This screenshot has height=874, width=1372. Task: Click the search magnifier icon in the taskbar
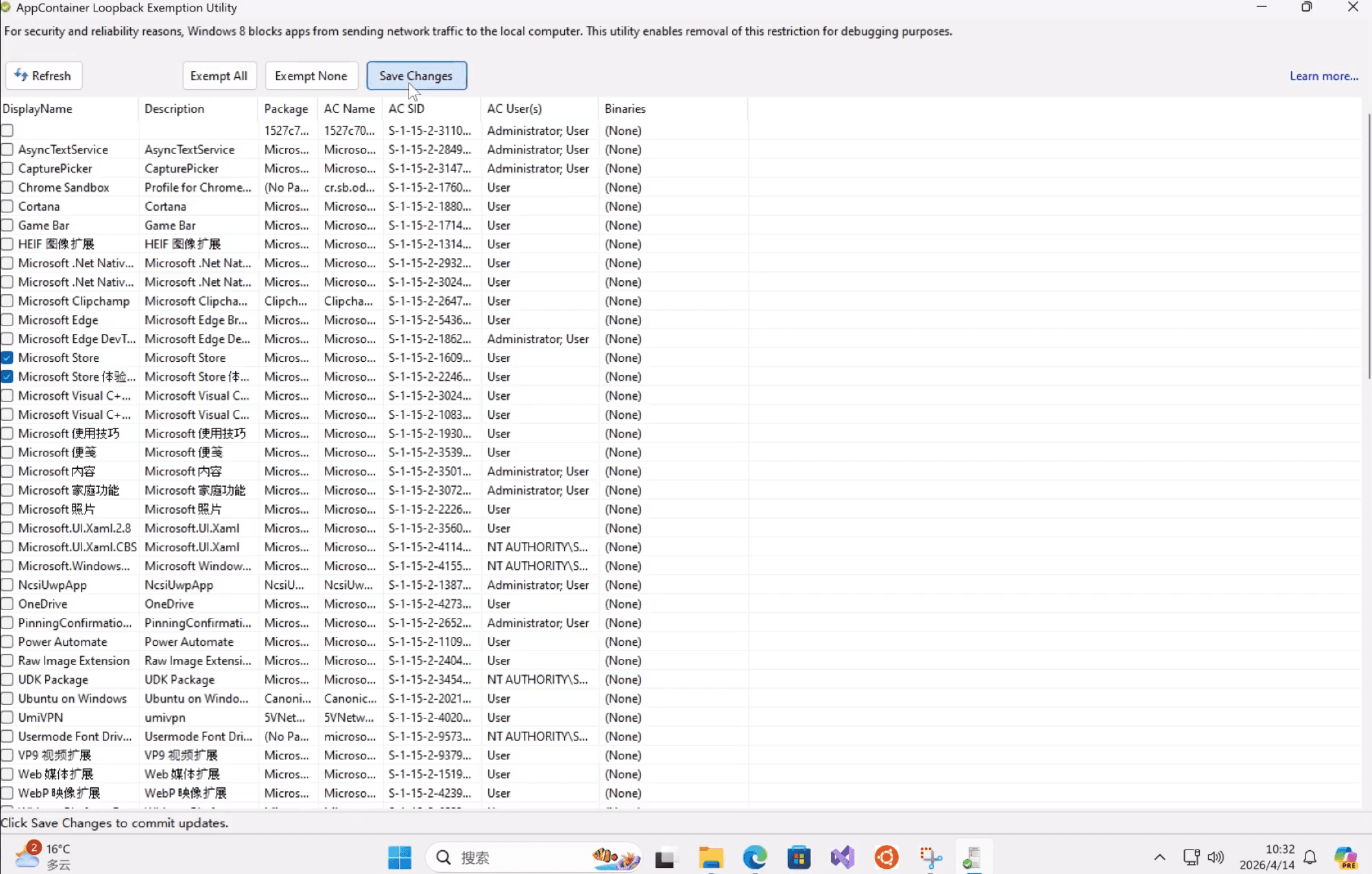443,857
